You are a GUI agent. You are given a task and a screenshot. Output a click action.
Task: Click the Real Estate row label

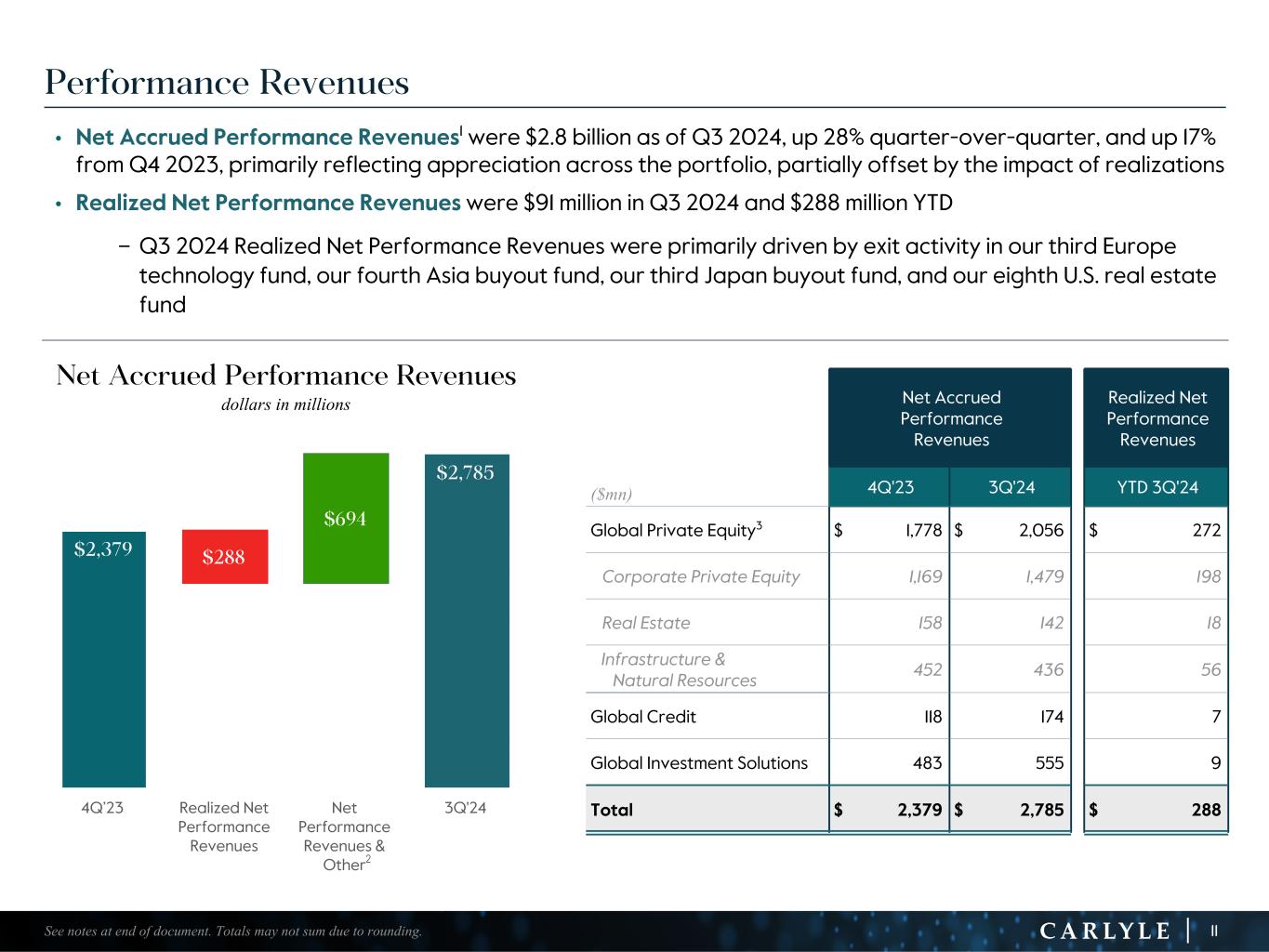click(x=645, y=623)
